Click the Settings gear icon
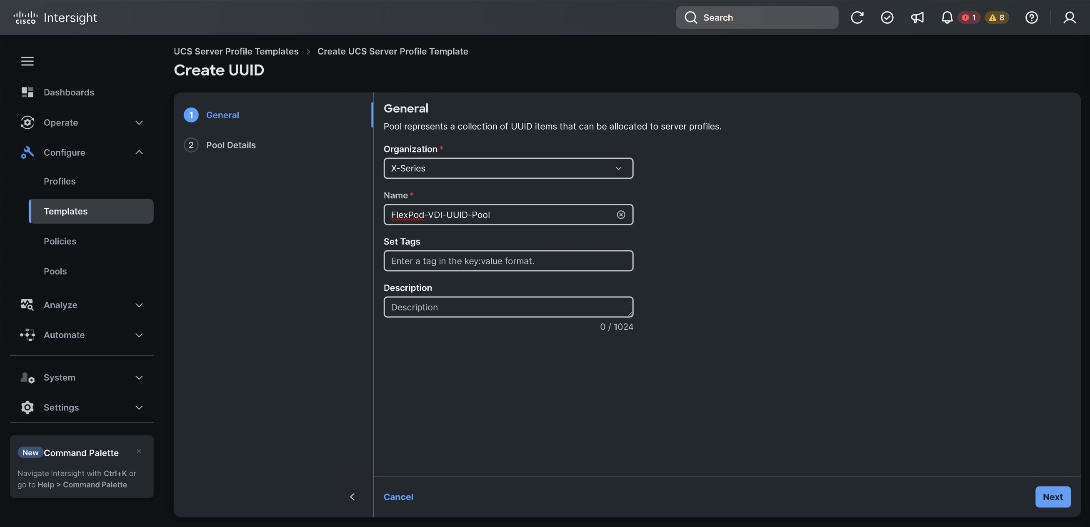This screenshot has height=527, width=1090. click(x=27, y=407)
